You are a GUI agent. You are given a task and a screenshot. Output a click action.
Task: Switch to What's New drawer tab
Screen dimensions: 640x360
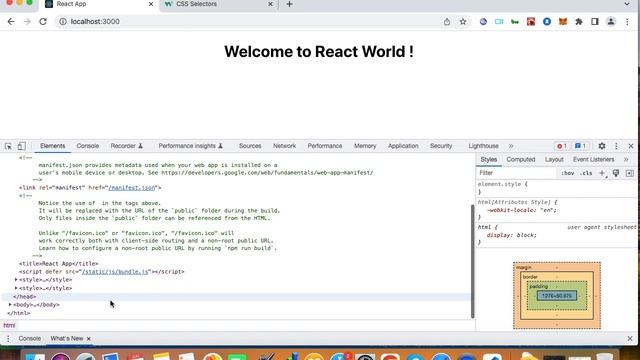click(x=67, y=338)
